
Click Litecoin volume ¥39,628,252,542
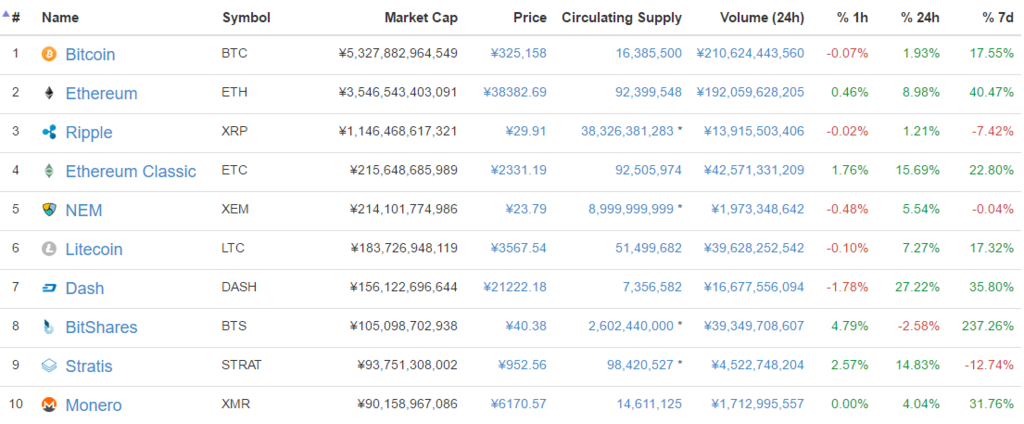coord(754,248)
